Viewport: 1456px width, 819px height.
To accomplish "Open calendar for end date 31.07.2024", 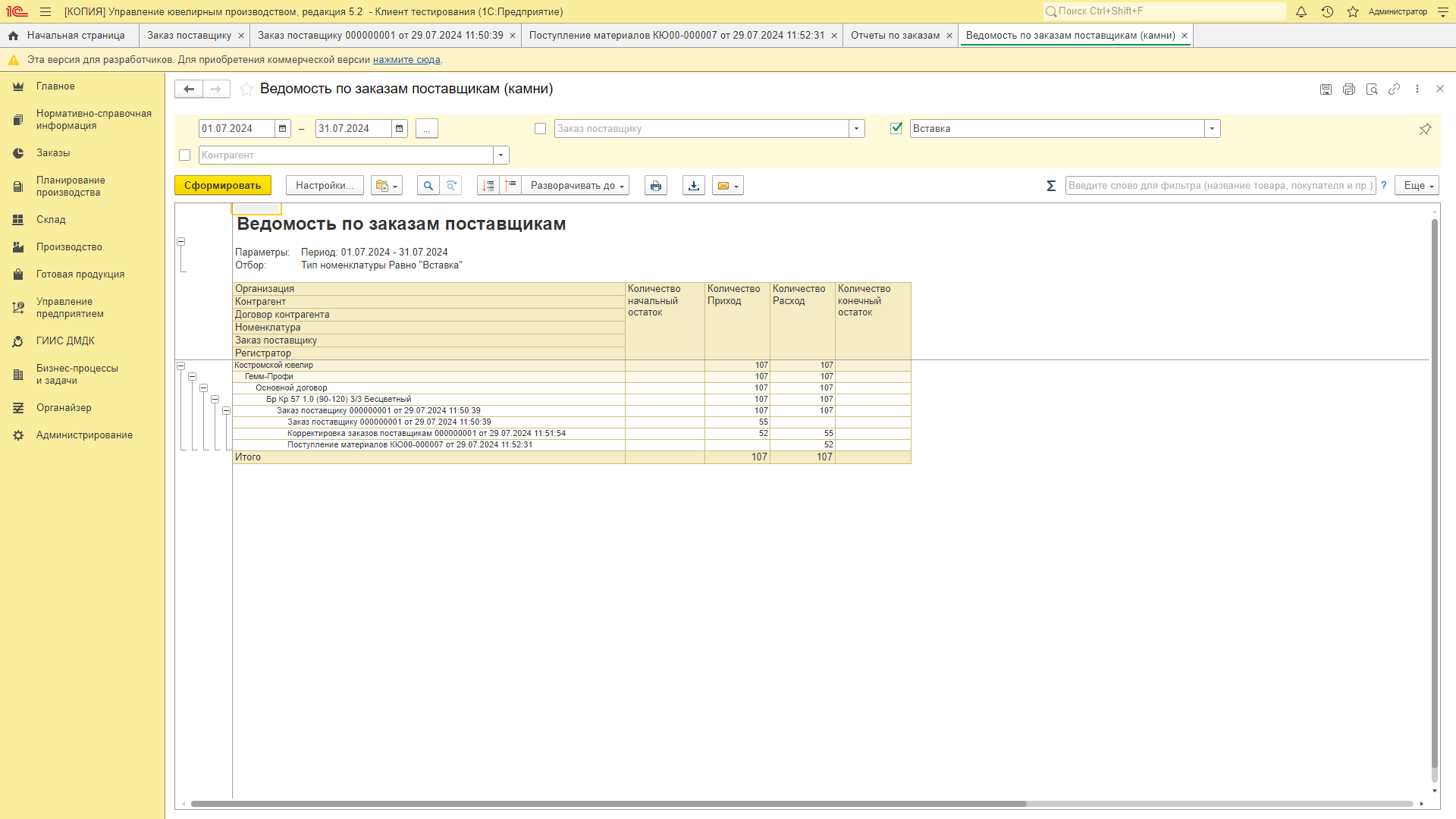I will tap(400, 129).
